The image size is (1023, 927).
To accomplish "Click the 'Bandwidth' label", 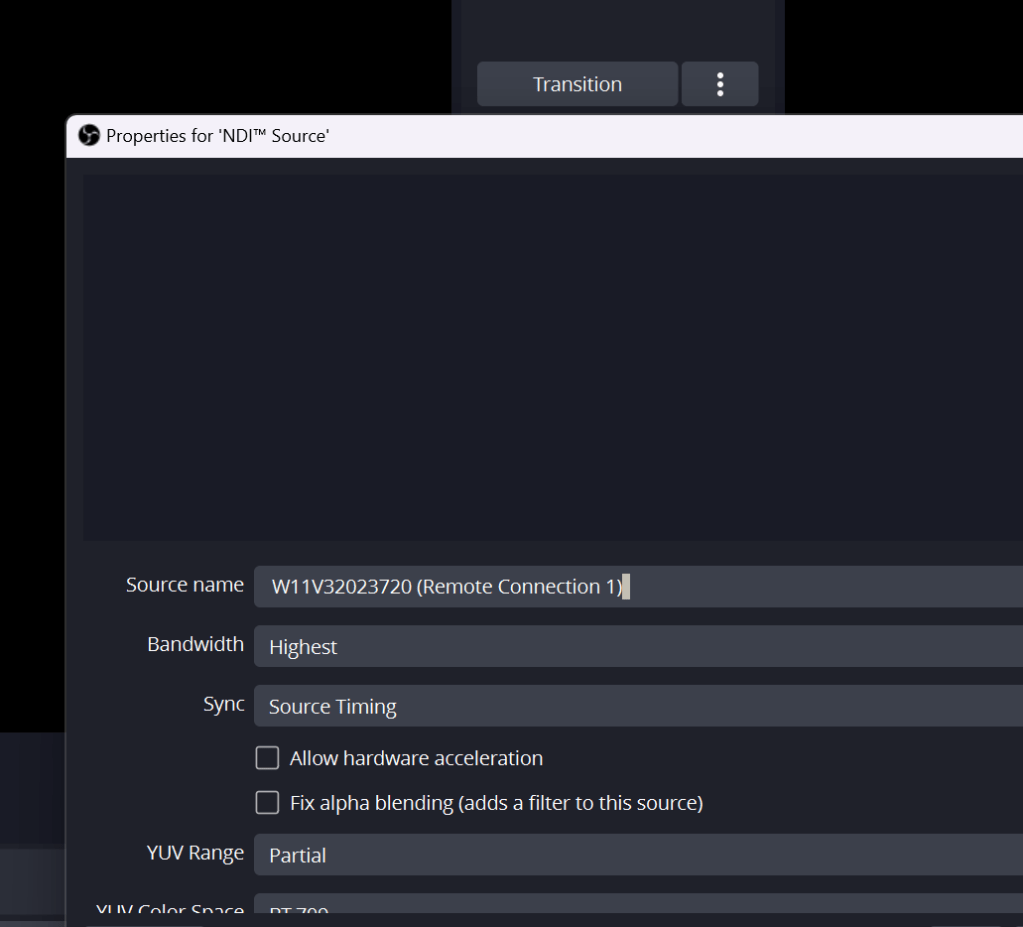I will point(196,644).
